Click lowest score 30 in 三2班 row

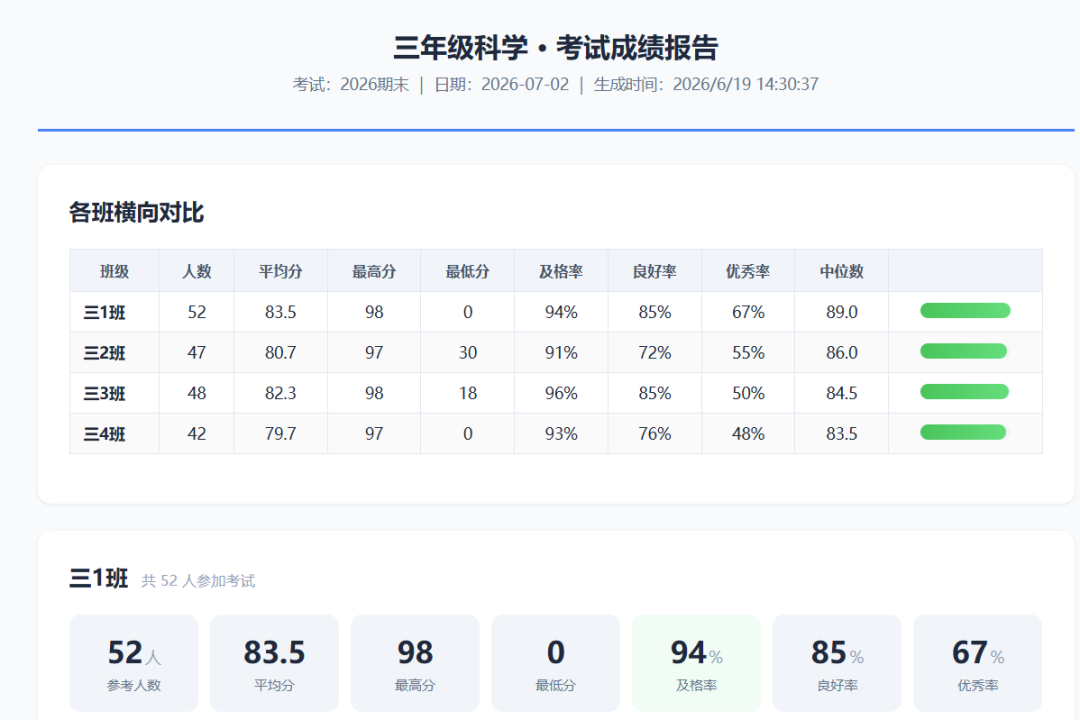(x=468, y=353)
